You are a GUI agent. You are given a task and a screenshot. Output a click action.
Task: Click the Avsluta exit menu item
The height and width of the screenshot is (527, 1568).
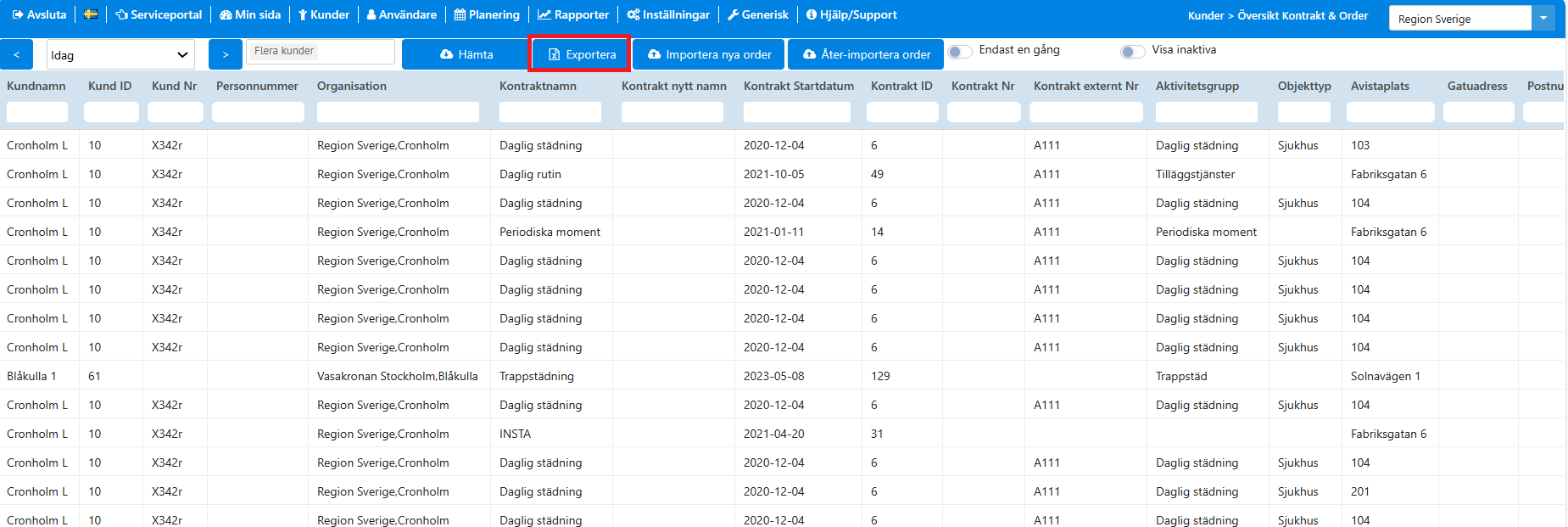click(39, 14)
